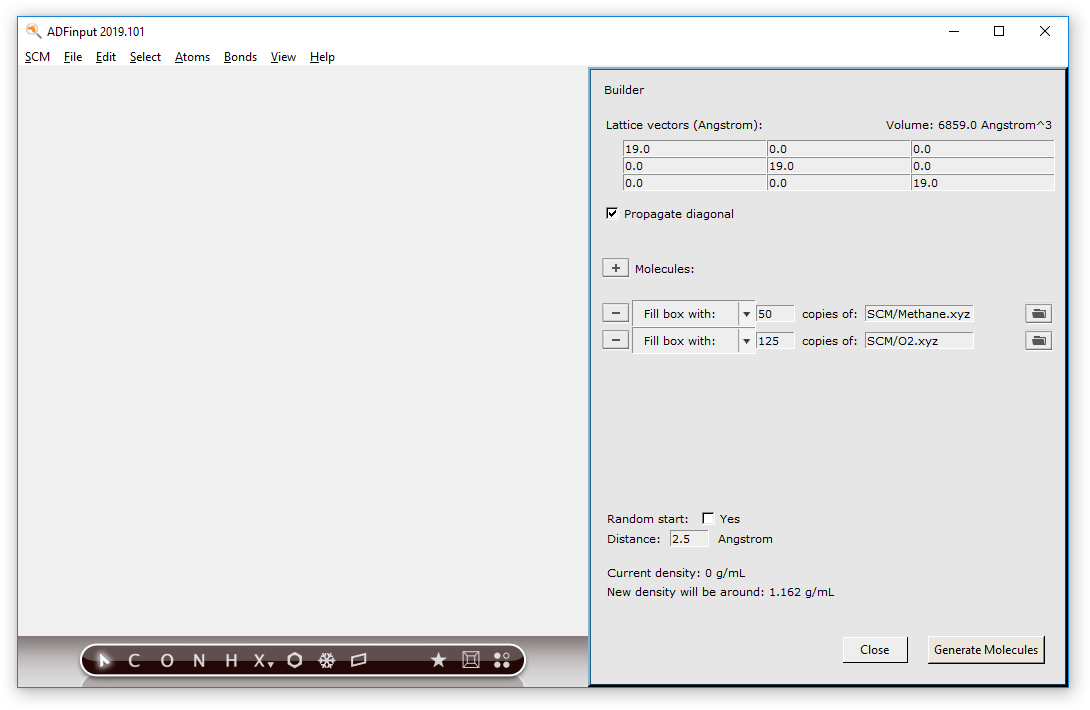Open the SCM menu
Viewport: 1090px width, 710px height.
38,57
